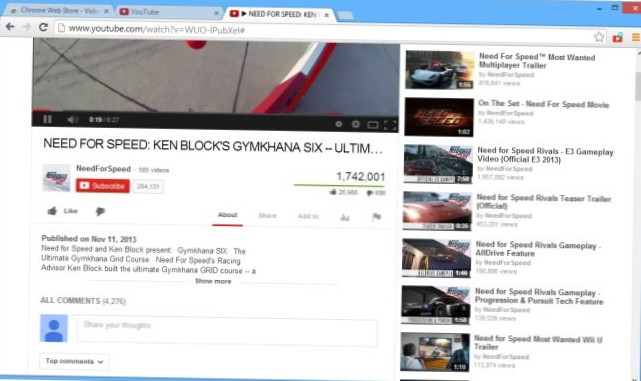Click the thumbs up Like button
This screenshot has height=381, width=641.
coord(63,211)
